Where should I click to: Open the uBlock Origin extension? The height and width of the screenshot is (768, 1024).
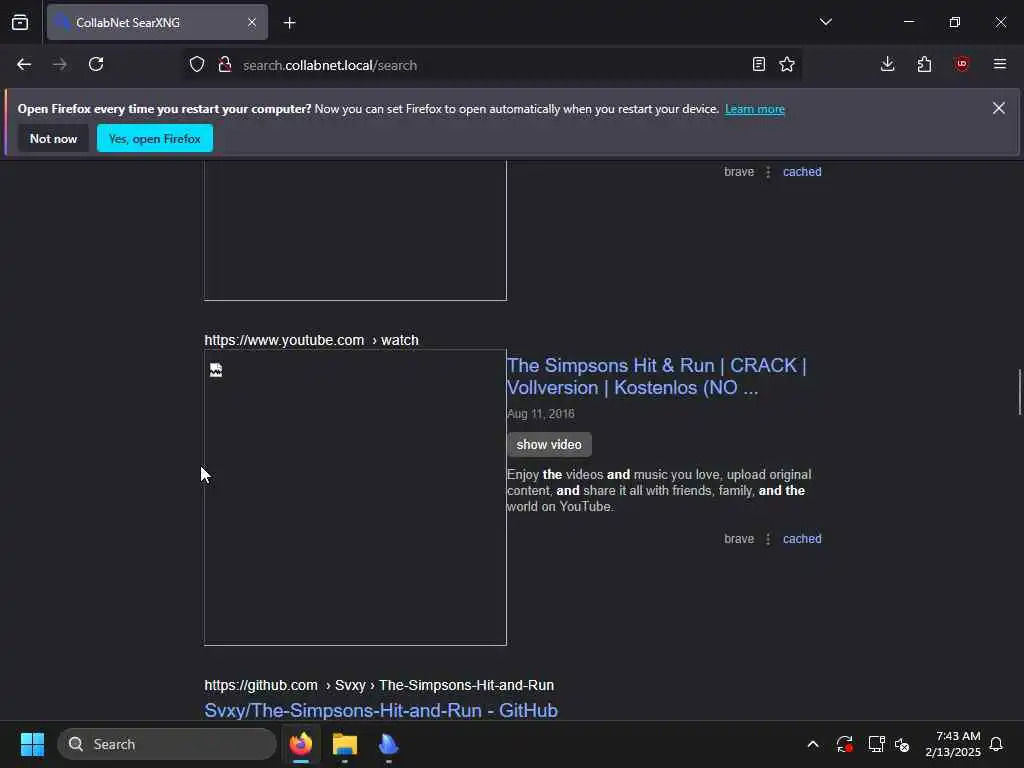tap(961, 65)
